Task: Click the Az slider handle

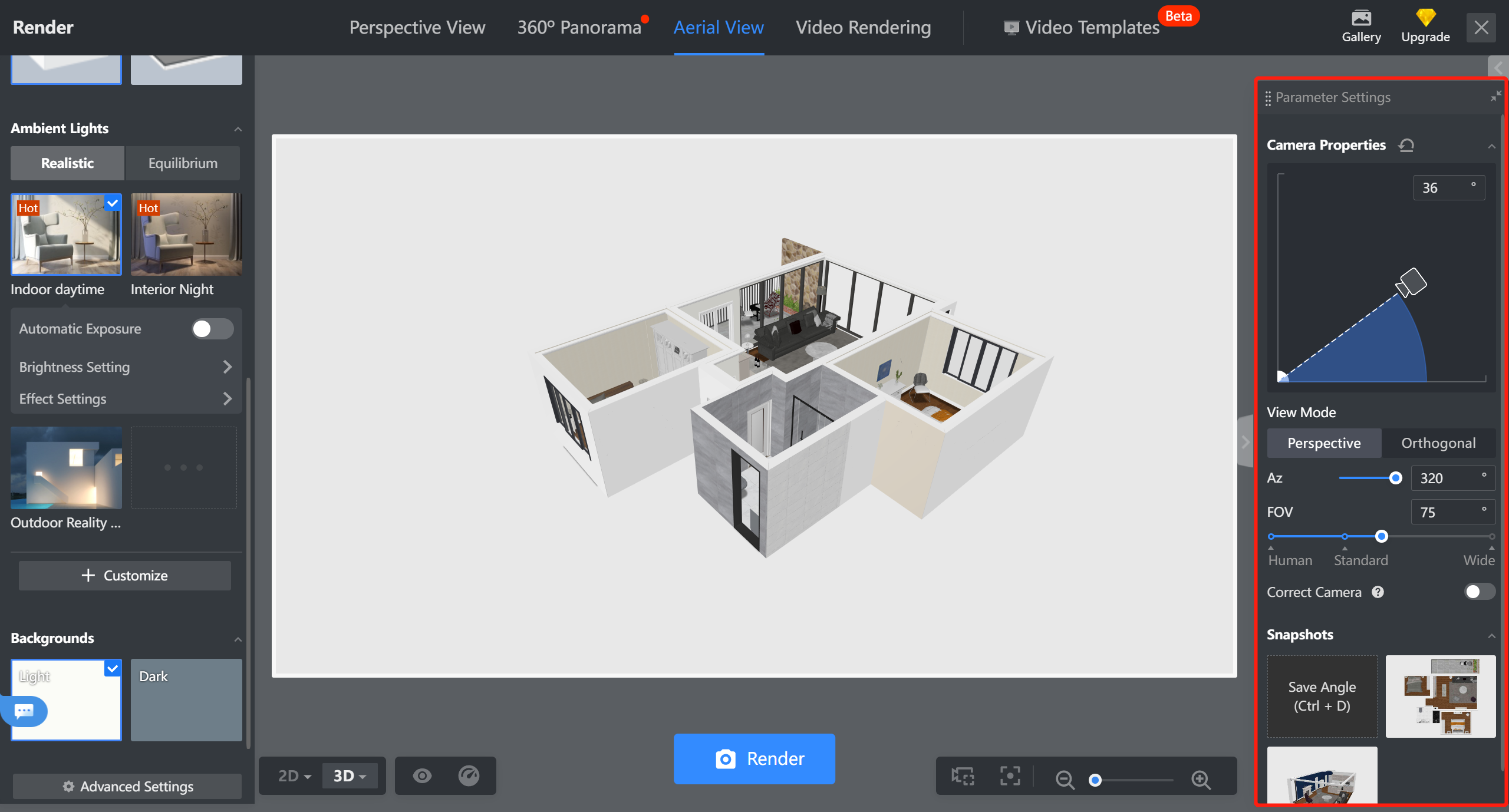Action: [1395, 478]
